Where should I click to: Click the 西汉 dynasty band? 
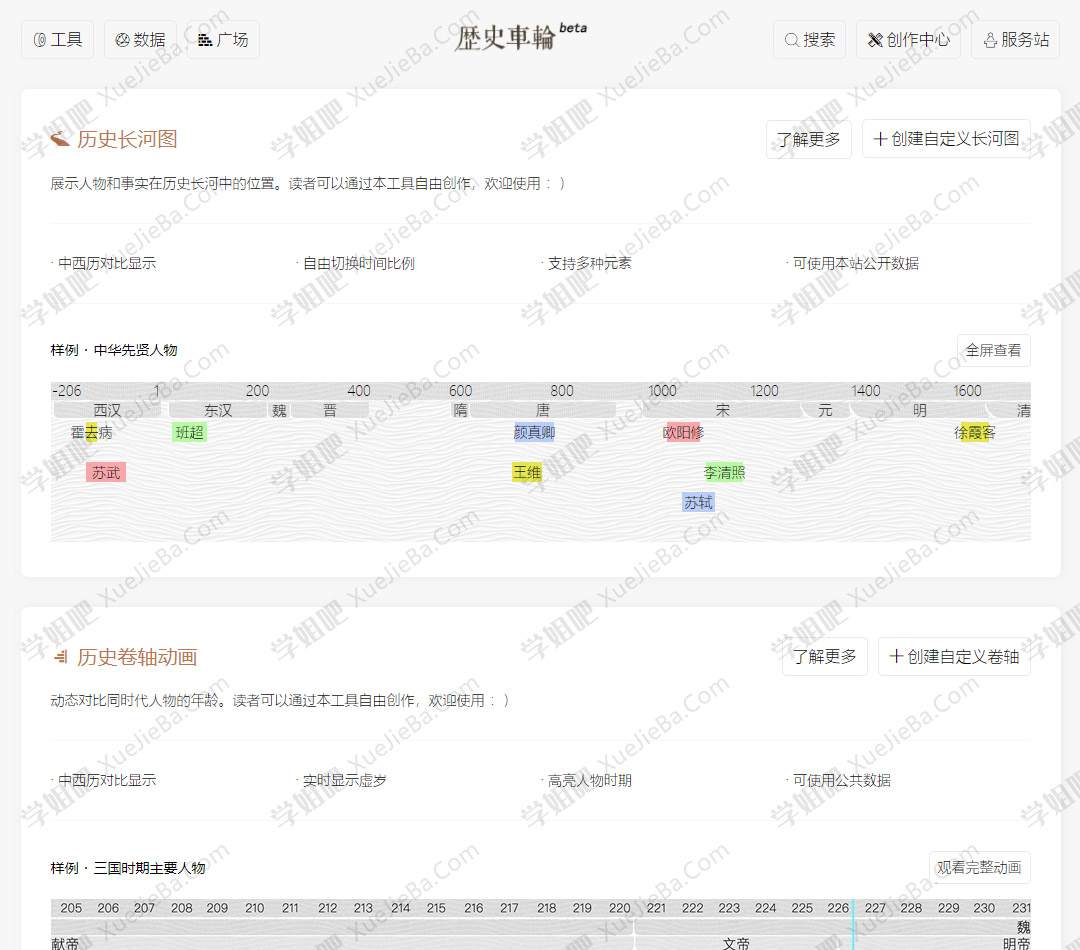click(x=107, y=411)
